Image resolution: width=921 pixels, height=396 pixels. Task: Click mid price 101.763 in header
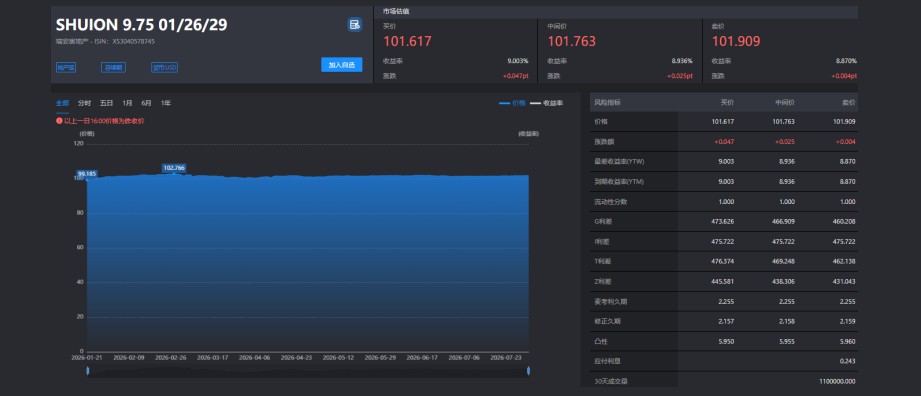572,41
